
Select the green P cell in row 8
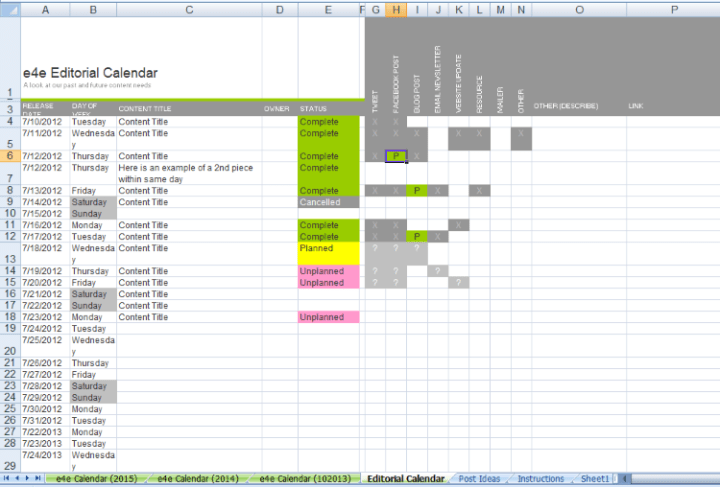[417, 190]
